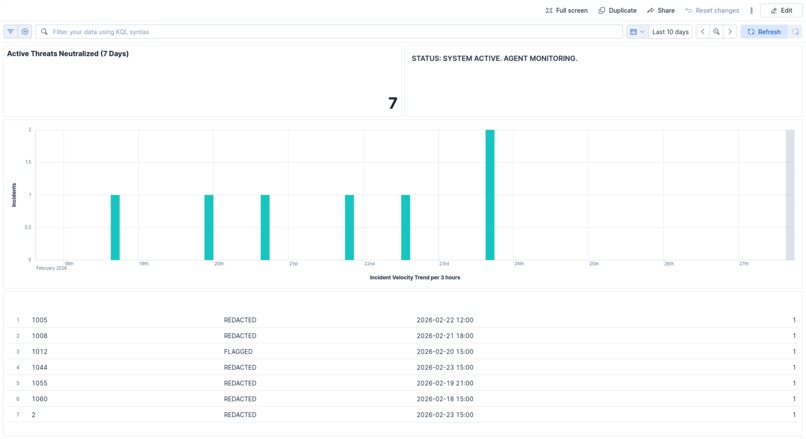Click 'REDACTED' in the 1005 row
The image size is (806, 439).
point(240,320)
